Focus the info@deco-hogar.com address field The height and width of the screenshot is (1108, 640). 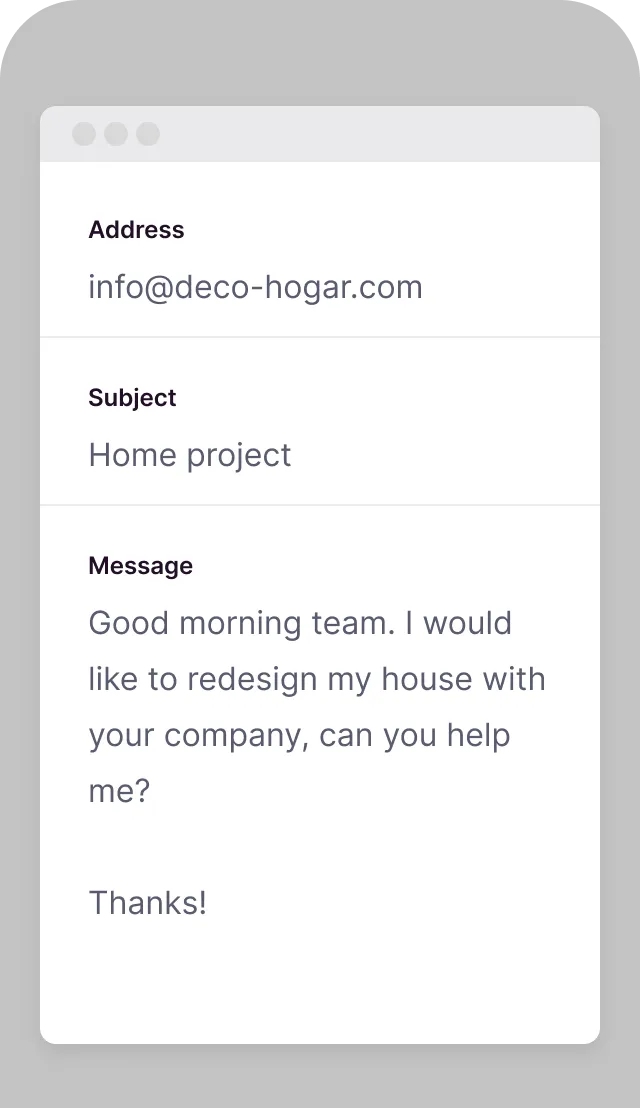point(255,288)
